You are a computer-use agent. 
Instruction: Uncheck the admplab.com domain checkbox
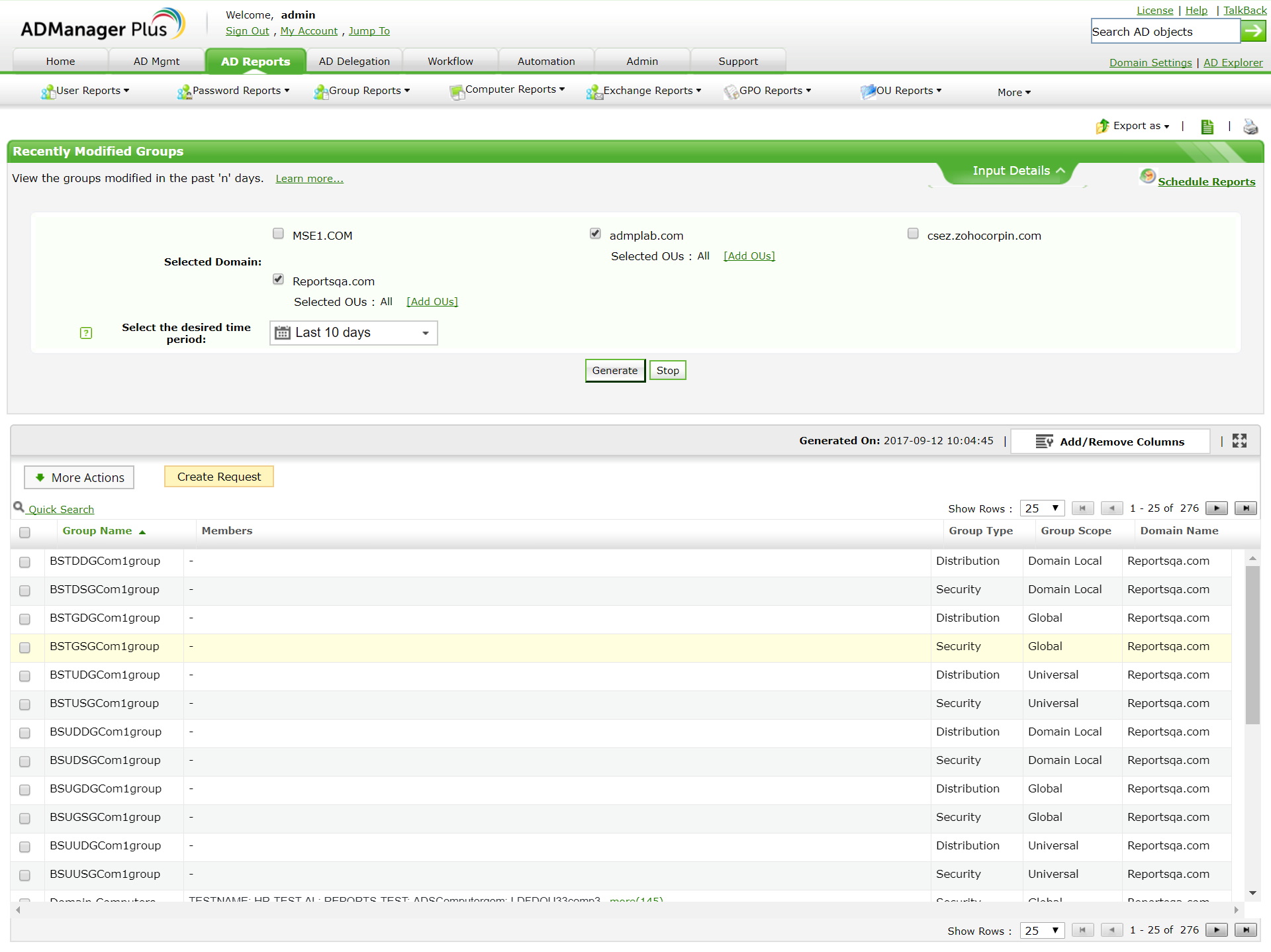[x=595, y=234]
